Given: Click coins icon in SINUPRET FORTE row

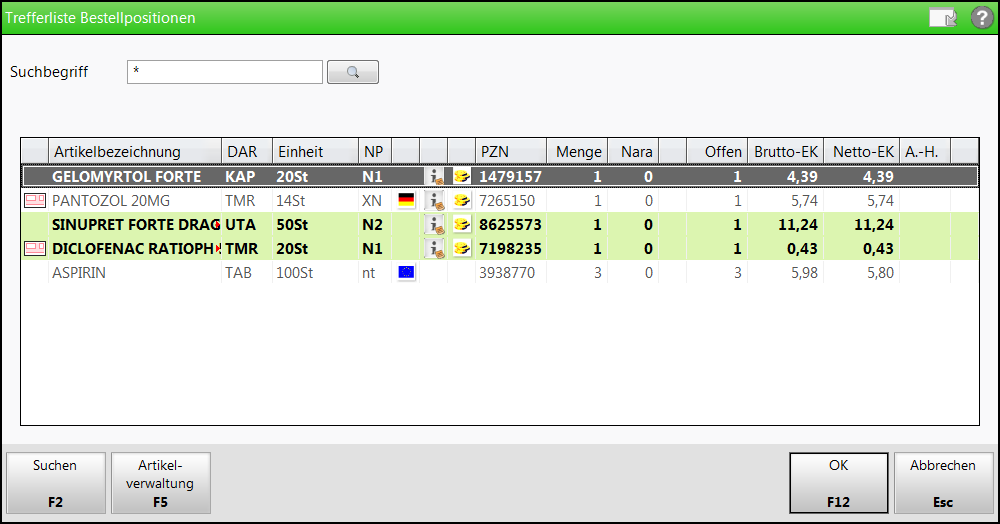Looking at the screenshot, I should point(462,224).
